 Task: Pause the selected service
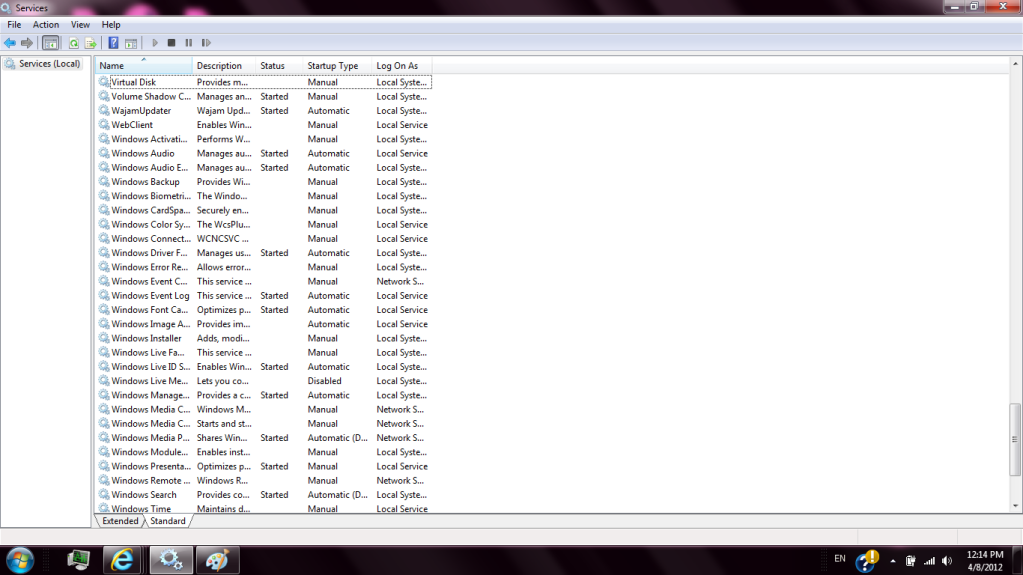[x=189, y=43]
